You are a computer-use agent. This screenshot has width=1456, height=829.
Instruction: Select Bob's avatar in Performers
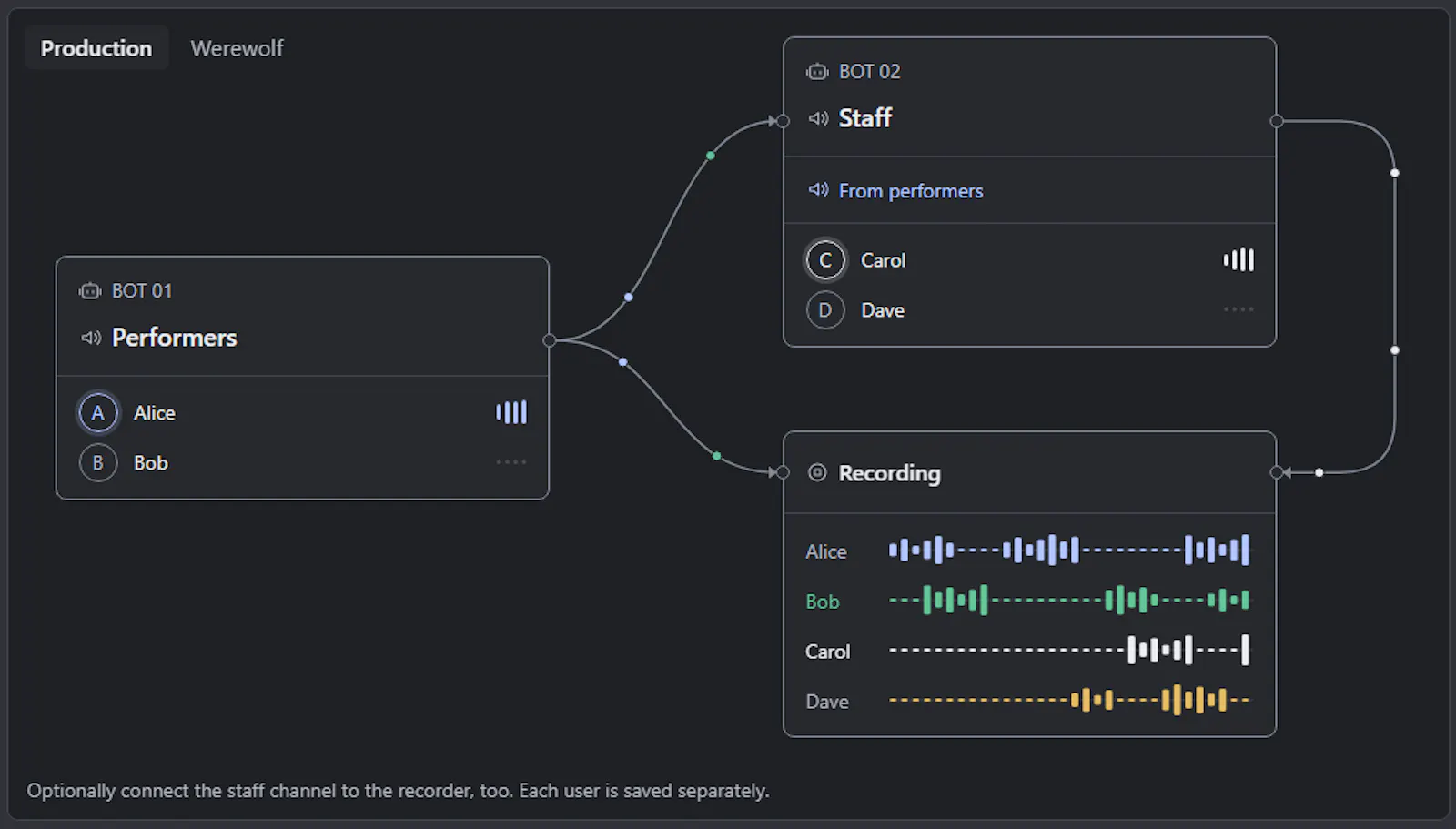pyautogui.click(x=98, y=462)
